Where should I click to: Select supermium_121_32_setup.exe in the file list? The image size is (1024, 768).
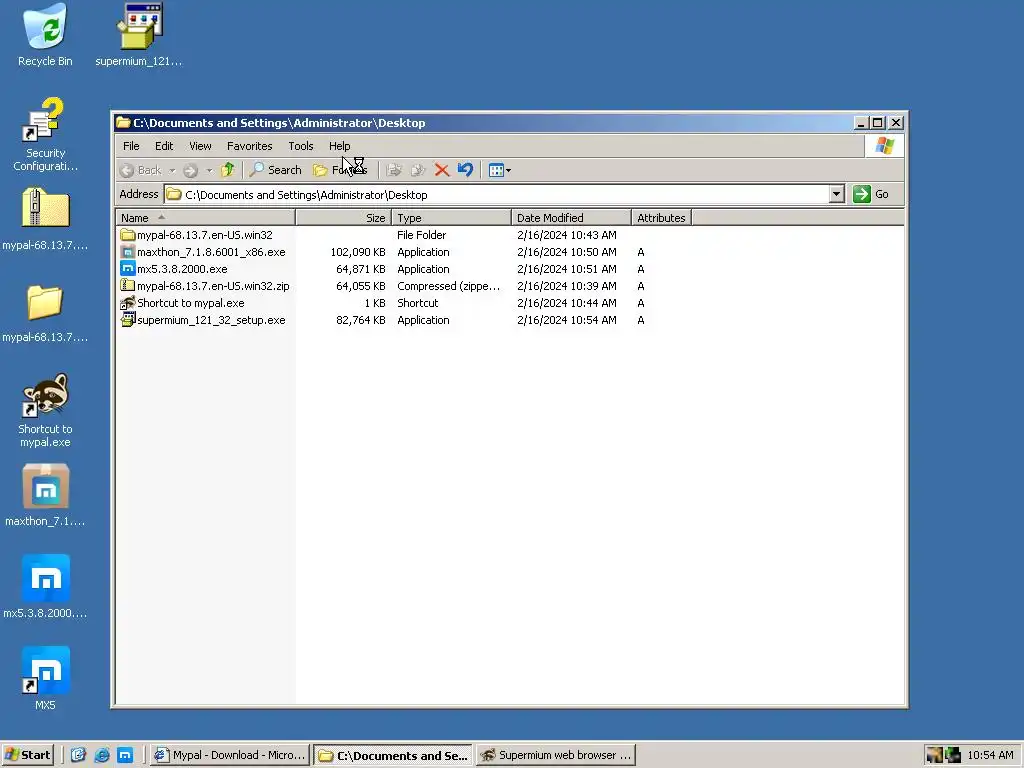[x=203, y=320]
